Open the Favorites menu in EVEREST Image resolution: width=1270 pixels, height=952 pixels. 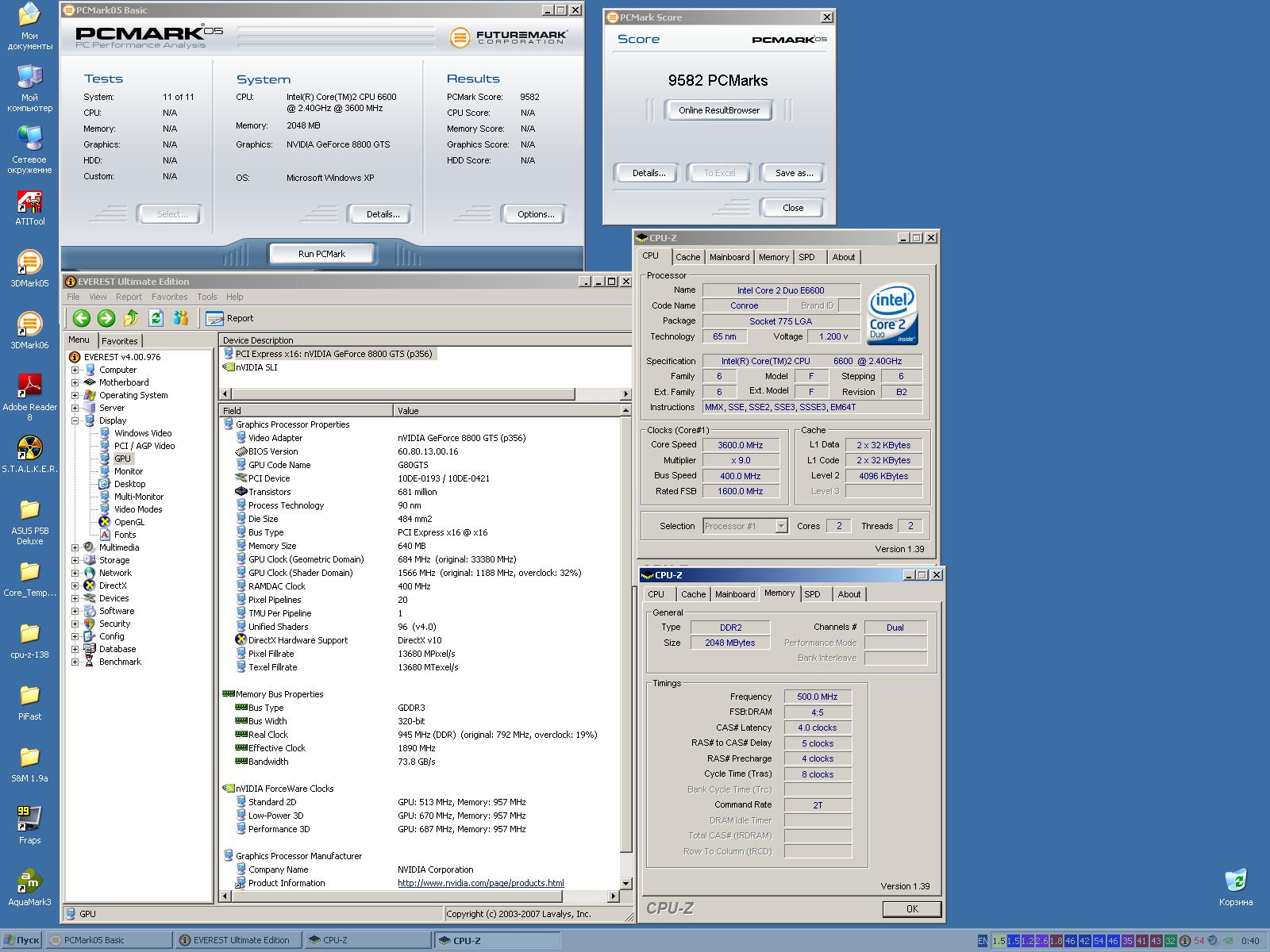169,297
